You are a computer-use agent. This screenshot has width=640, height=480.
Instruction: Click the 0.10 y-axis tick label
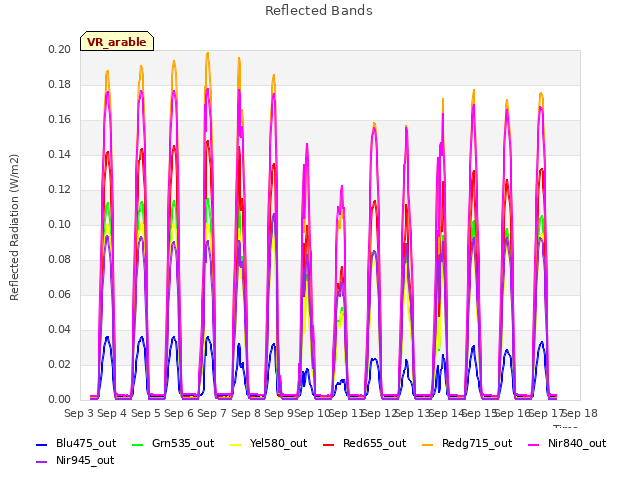click(60, 225)
